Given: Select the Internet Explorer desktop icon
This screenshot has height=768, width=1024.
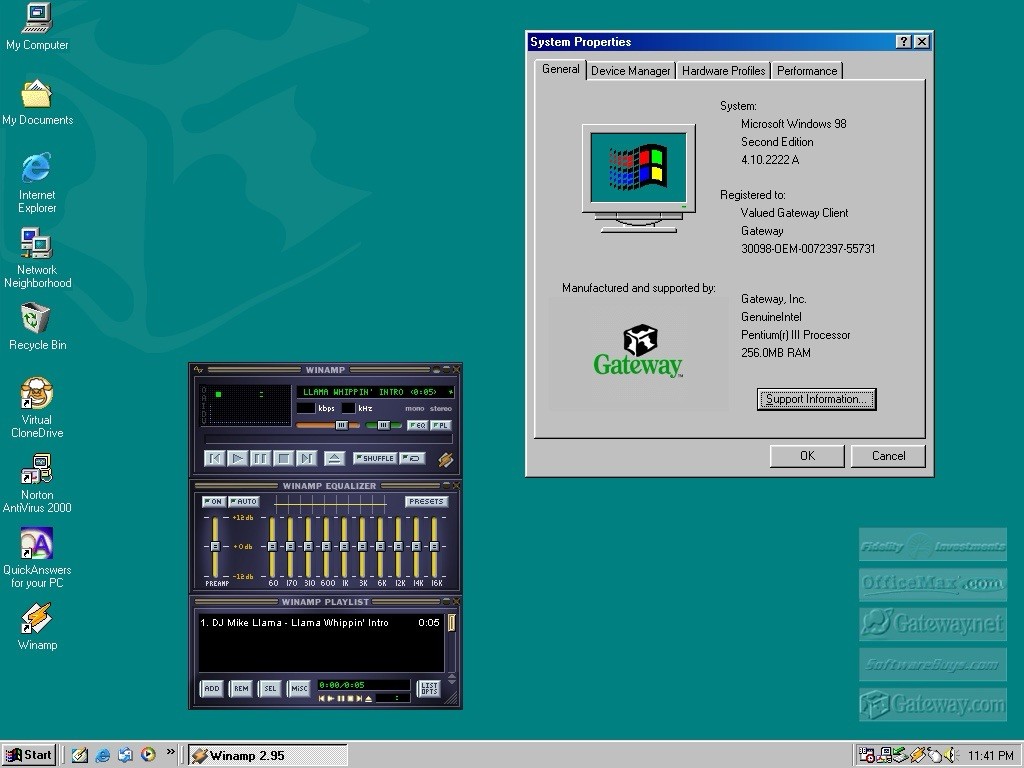Looking at the screenshot, I should (37, 183).
